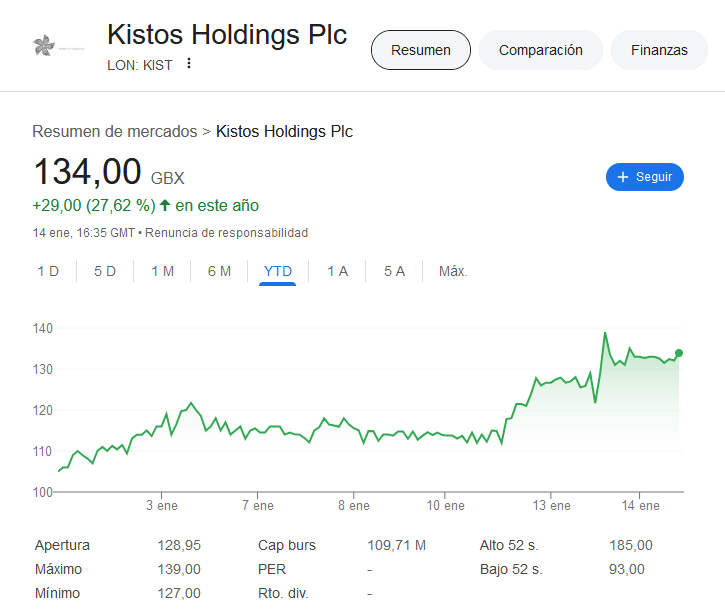The image size is (725, 612).
Task: Follow the stock with the Seguir button
Action: [645, 177]
